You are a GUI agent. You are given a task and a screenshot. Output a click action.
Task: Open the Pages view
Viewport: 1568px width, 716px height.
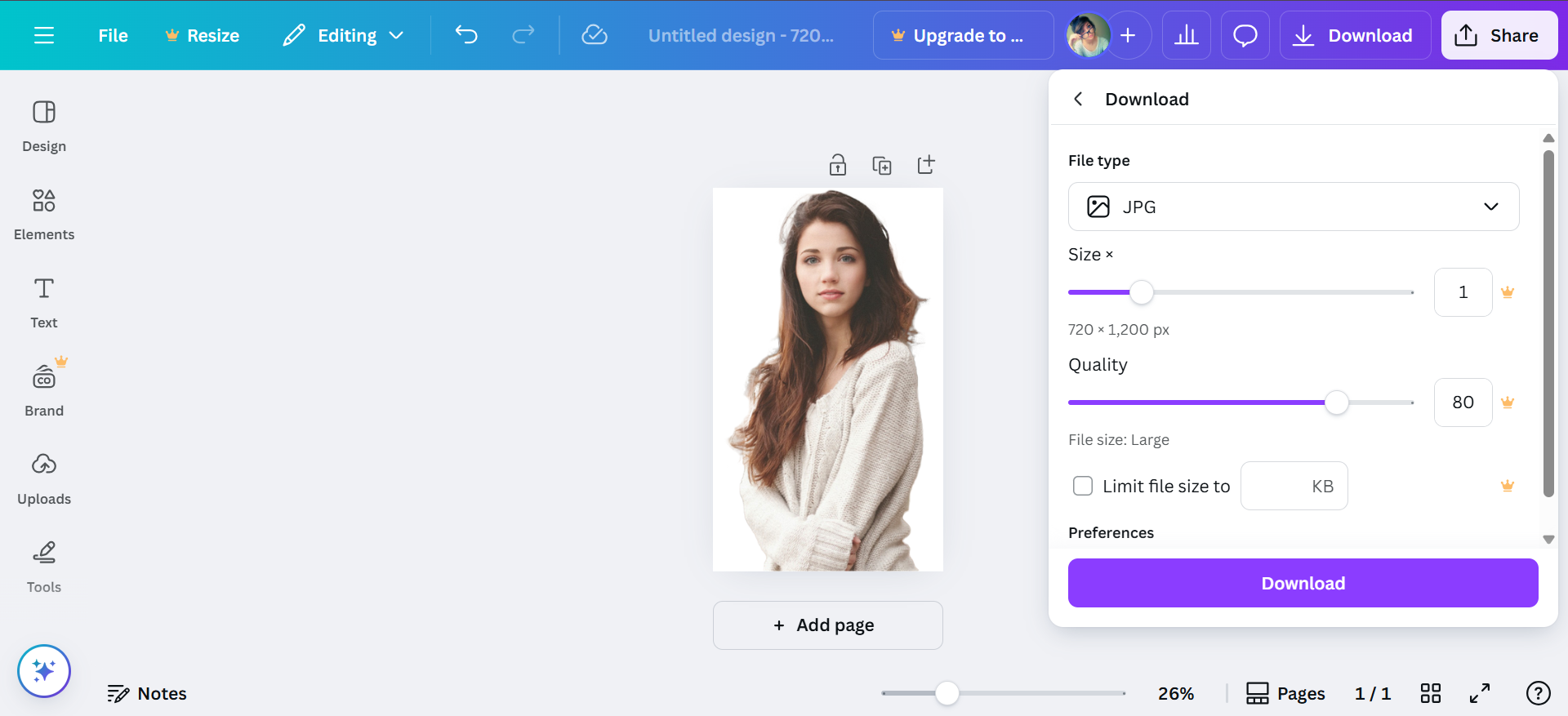coord(1285,693)
